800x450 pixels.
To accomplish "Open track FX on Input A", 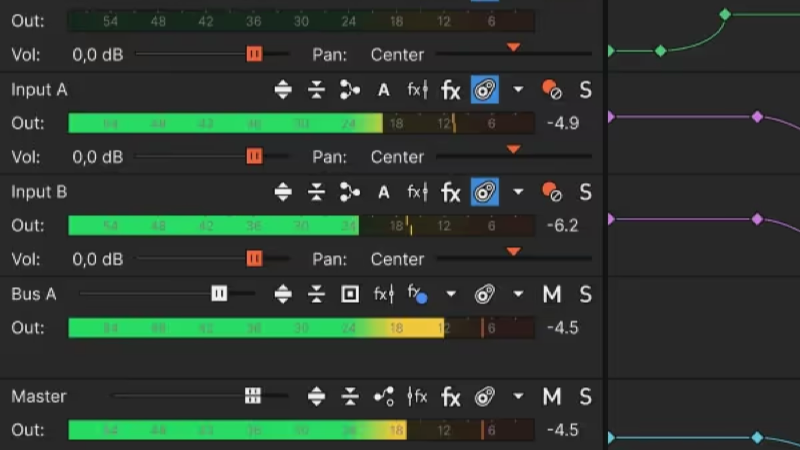I will pos(451,90).
